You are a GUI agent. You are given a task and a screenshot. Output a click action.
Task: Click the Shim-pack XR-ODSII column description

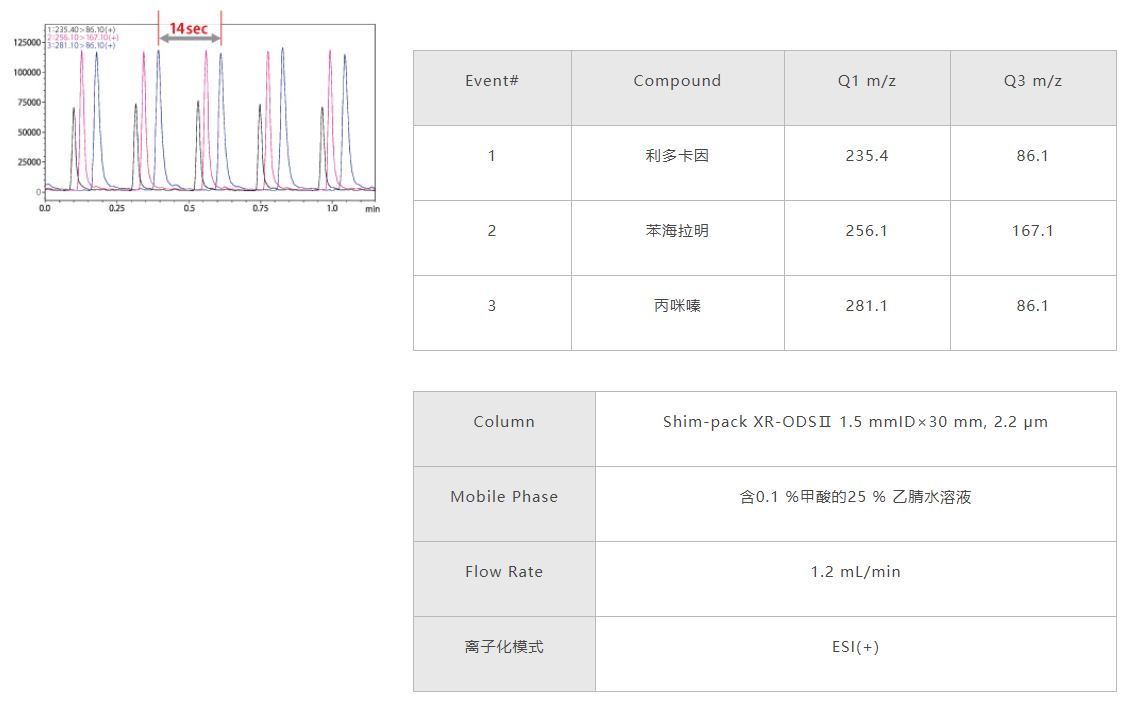point(855,422)
